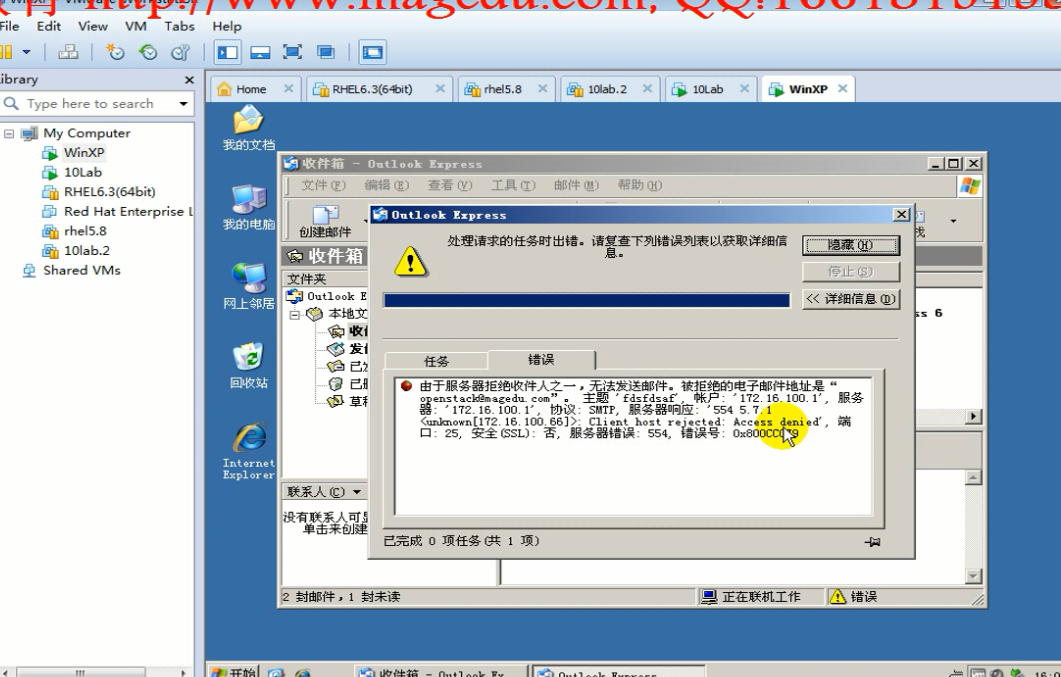This screenshot has height=677, width=1061.
Task: Click the 我的电脑 desktop icon
Action: [x=248, y=208]
